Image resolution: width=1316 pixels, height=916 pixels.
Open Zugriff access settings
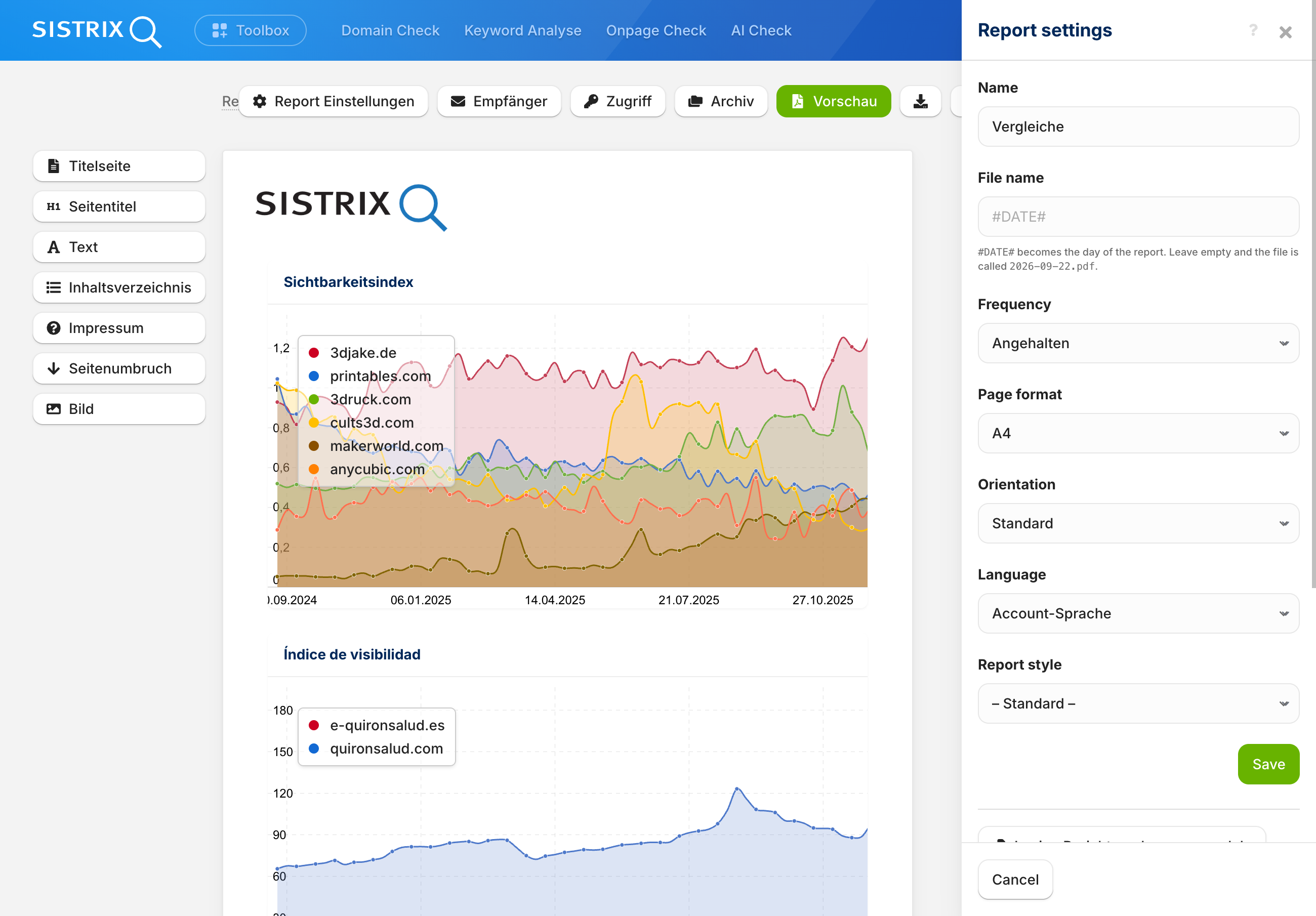[618, 101]
